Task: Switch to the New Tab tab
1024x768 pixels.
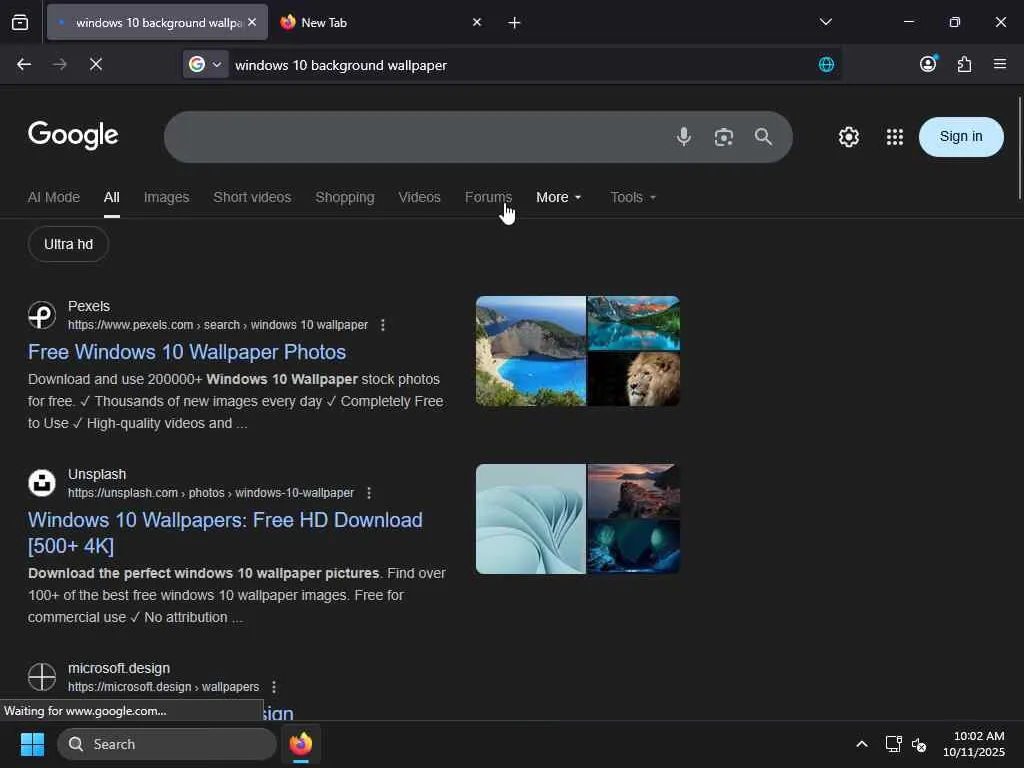Action: click(381, 22)
